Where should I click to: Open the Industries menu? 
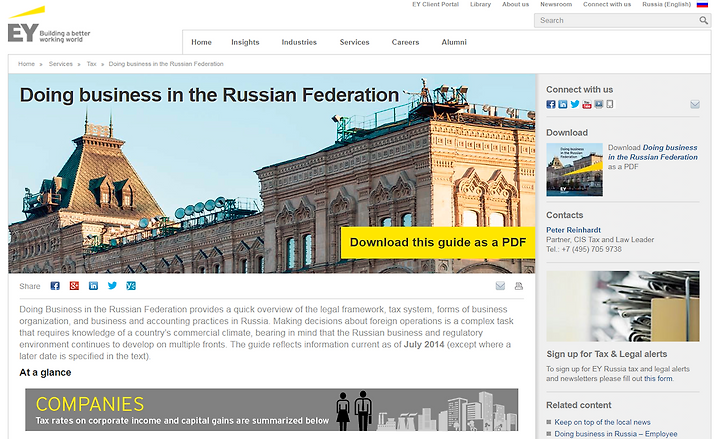pyautogui.click(x=299, y=42)
